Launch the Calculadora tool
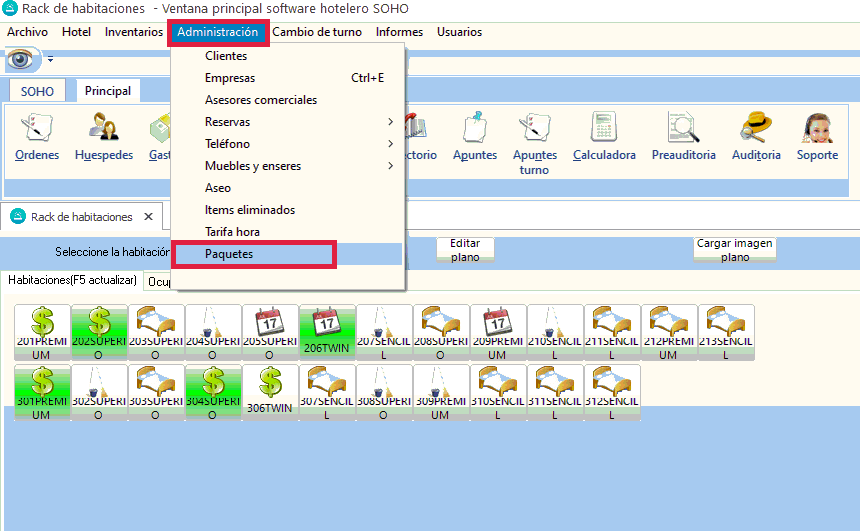The width and height of the screenshot is (860, 531). [604, 136]
